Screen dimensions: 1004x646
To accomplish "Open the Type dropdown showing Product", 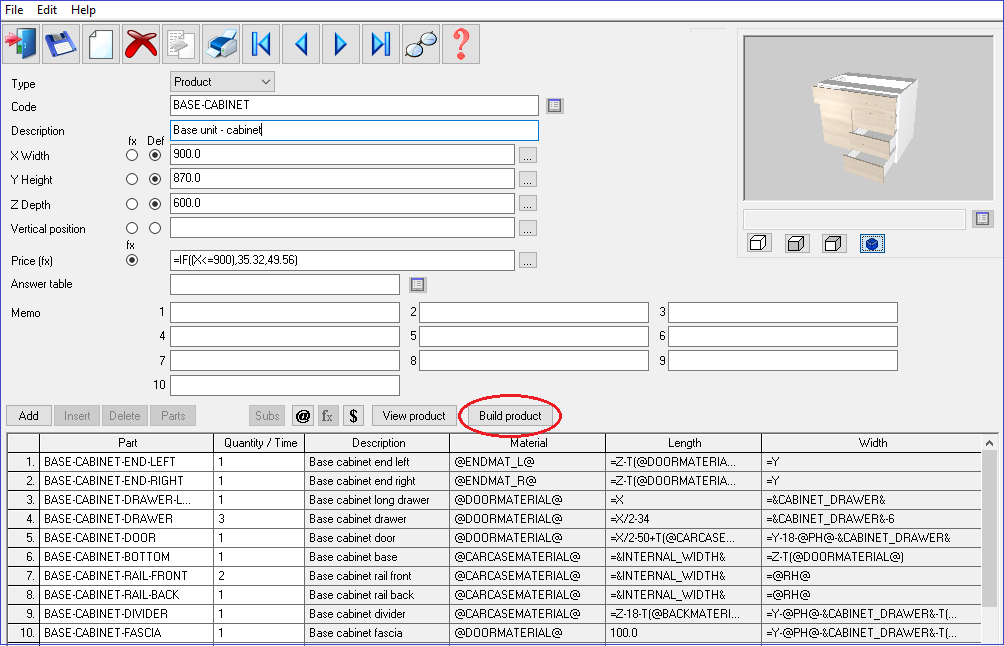I will (222, 82).
